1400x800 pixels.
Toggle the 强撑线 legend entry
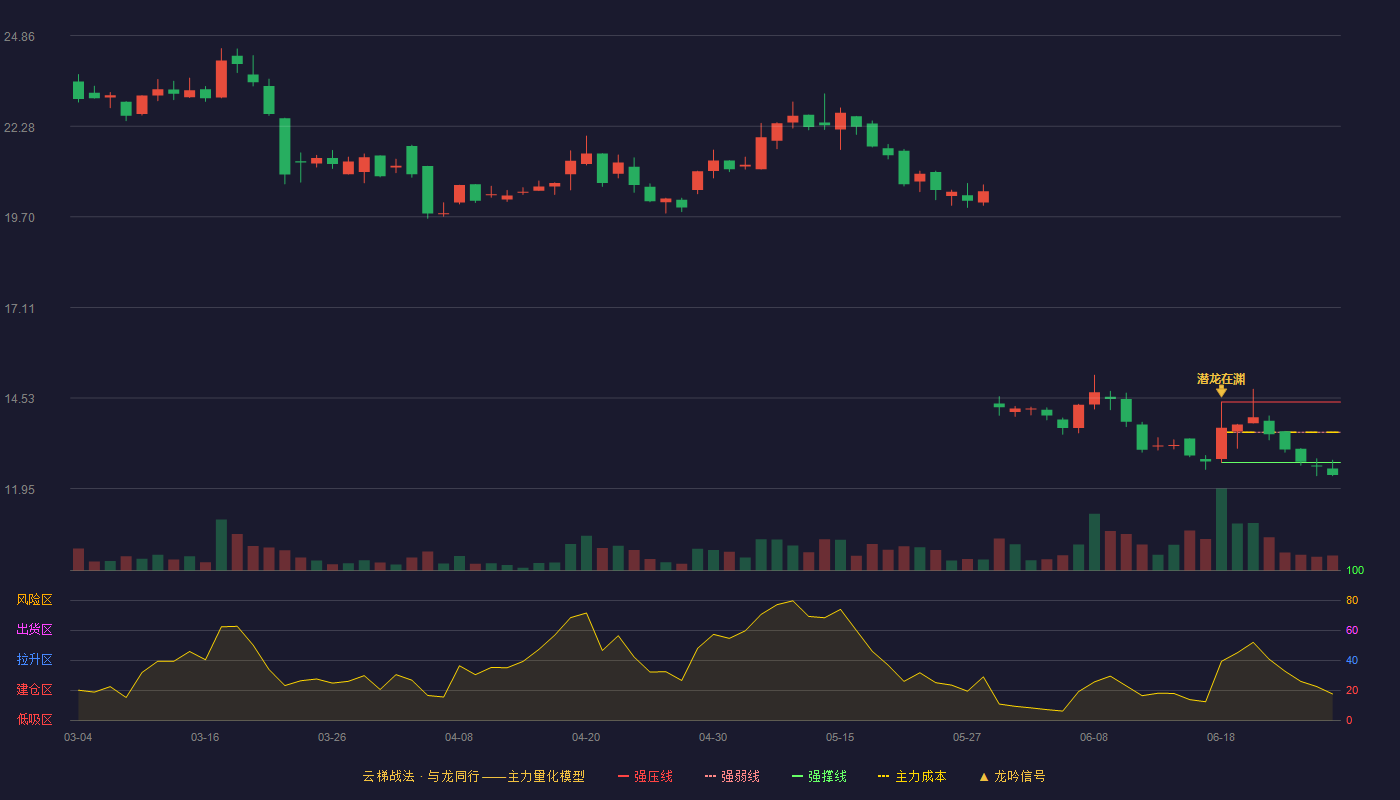point(819,776)
